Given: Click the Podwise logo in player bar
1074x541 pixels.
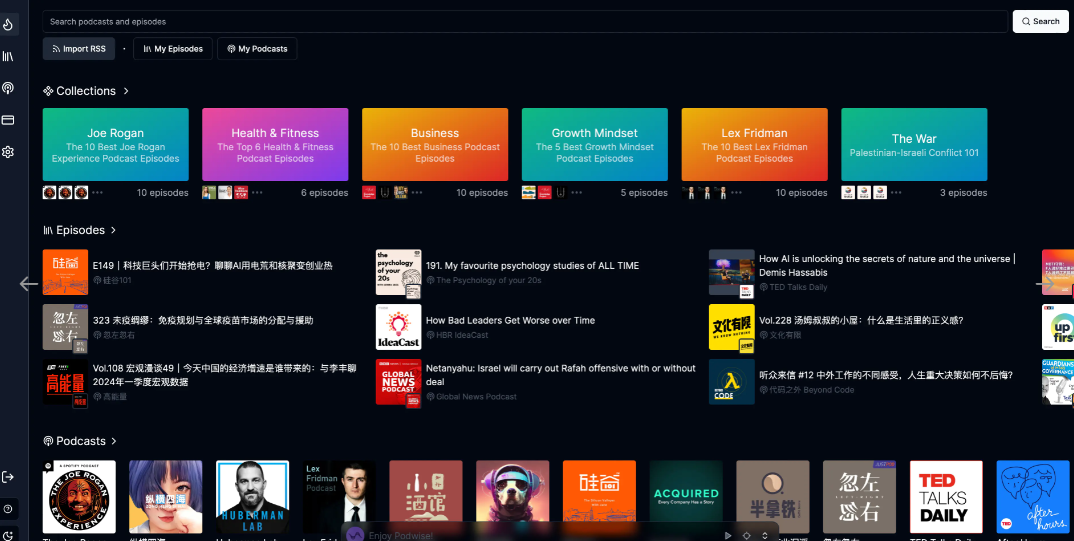Looking at the screenshot, I should (355, 535).
